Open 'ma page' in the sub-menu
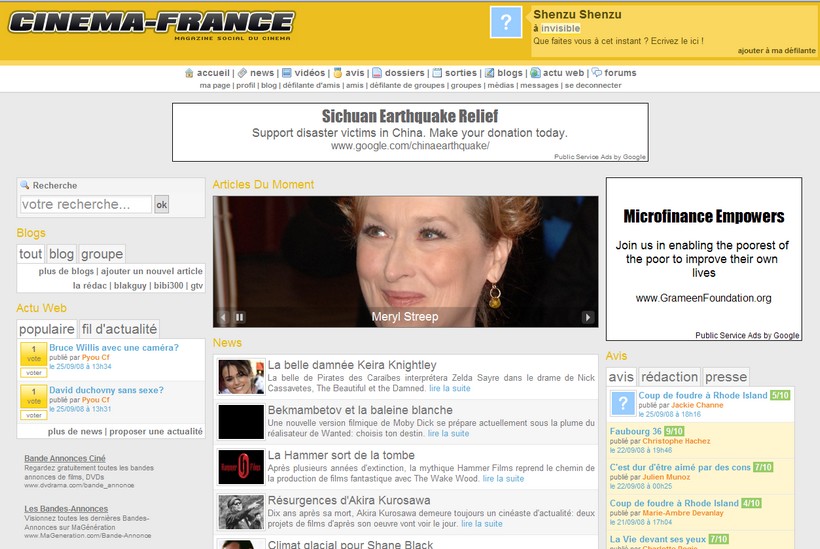The image size is (820, 549). pyautogui.click(x=215, y=85)
